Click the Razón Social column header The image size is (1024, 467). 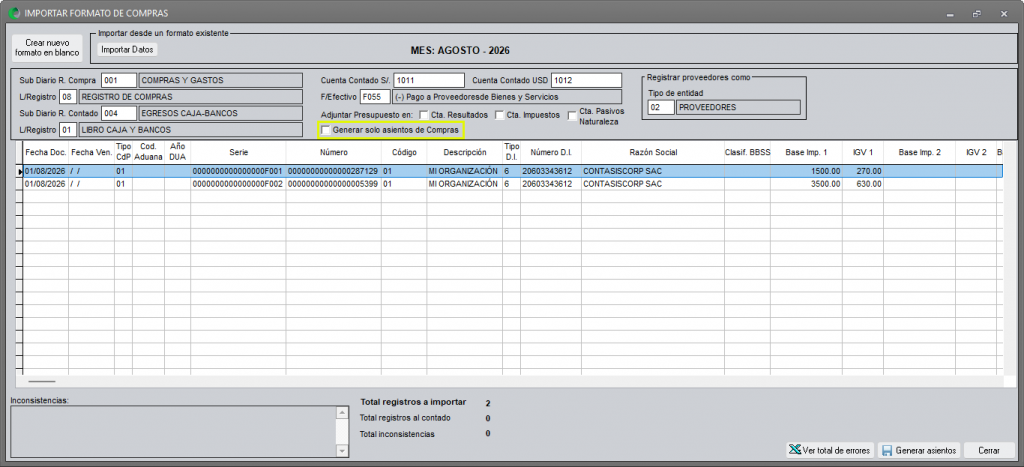point(653,152)
